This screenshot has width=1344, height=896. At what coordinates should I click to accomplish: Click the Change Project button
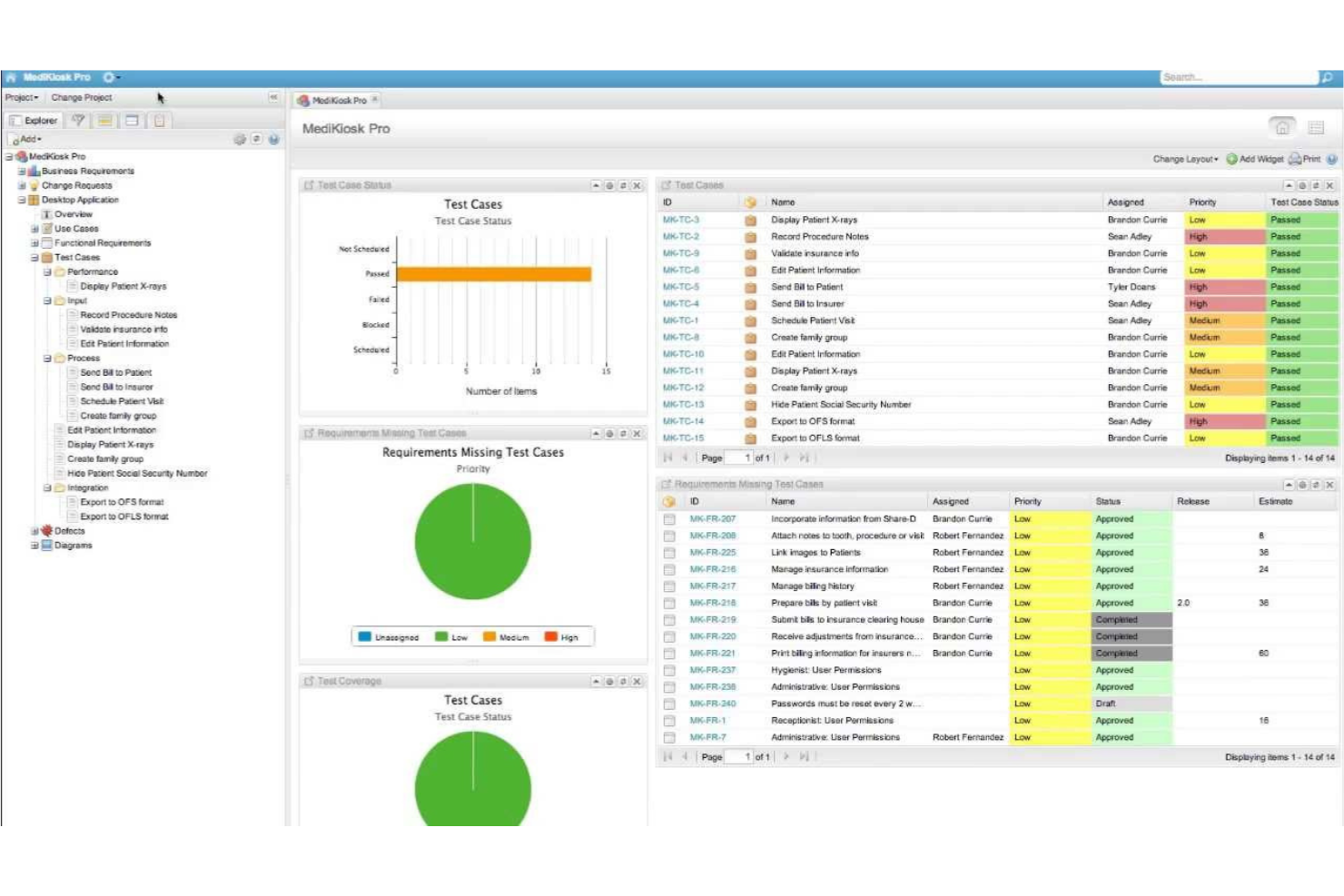(x=83, y=97)
